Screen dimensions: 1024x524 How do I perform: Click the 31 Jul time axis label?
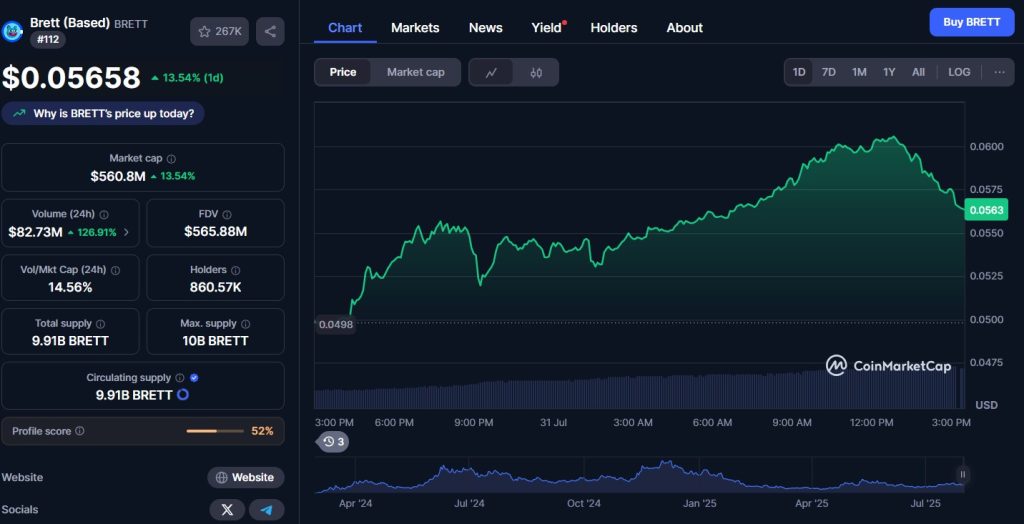point(553,423)
